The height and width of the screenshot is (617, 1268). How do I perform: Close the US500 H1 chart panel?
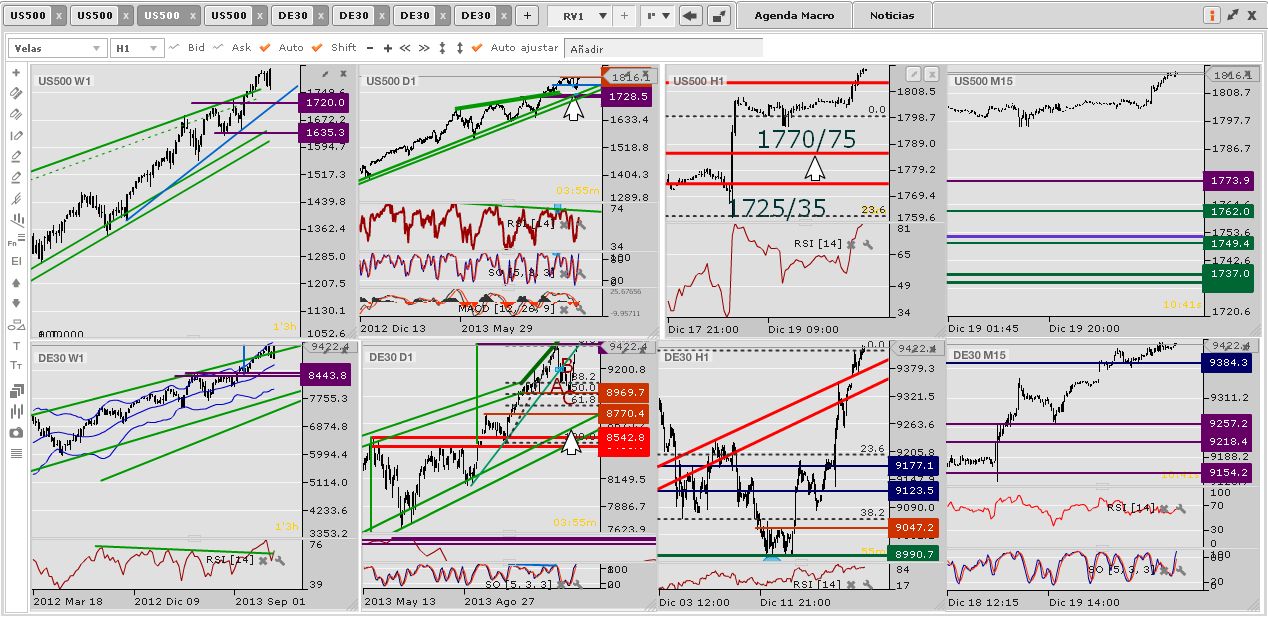click(x=931, y=74)
